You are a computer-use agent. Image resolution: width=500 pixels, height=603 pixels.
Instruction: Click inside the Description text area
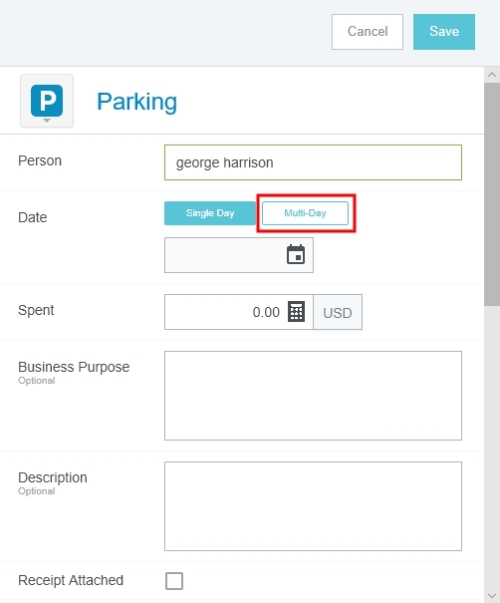(313, 506)
